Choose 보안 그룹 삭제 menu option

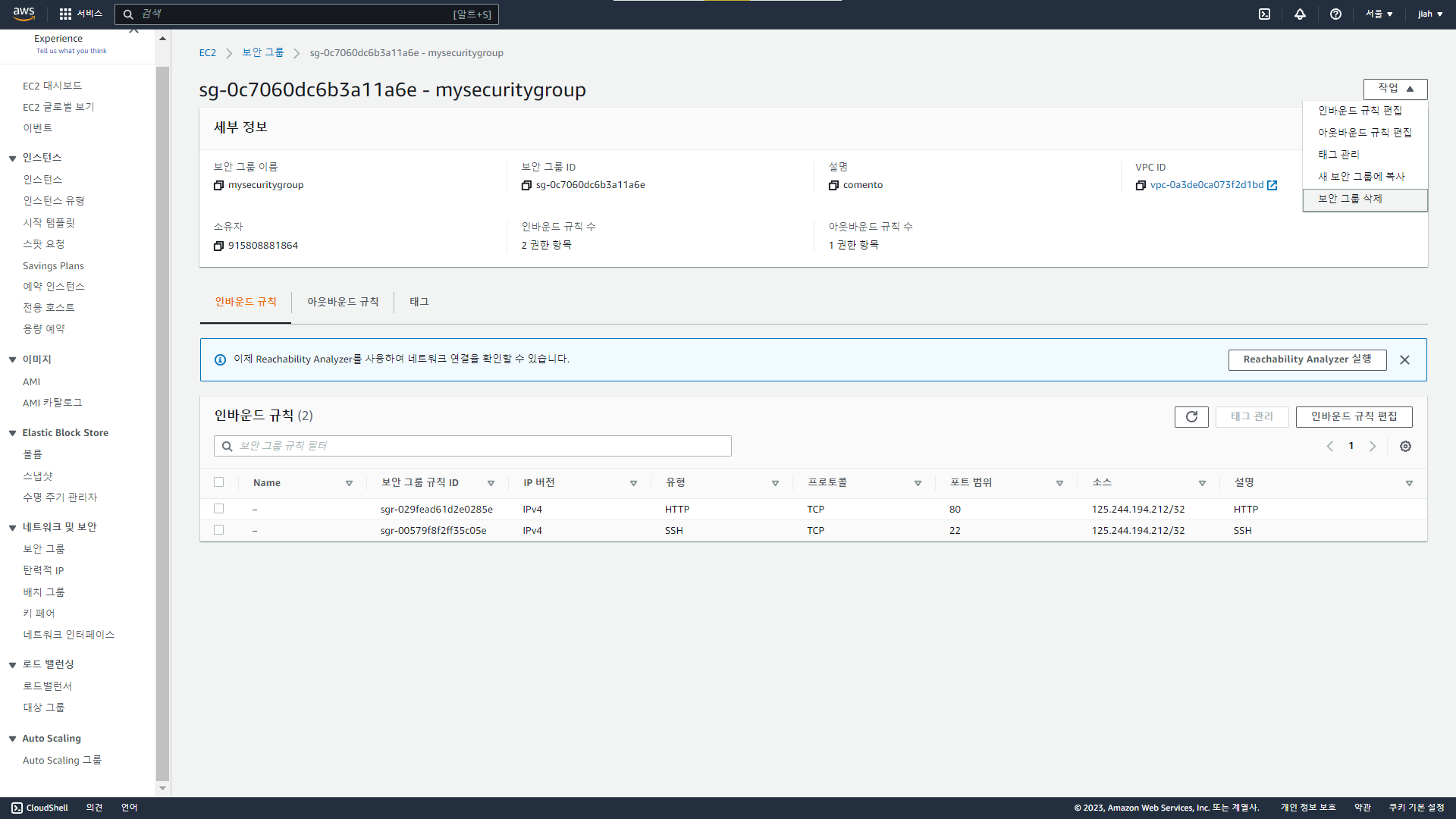[1365, 199]
